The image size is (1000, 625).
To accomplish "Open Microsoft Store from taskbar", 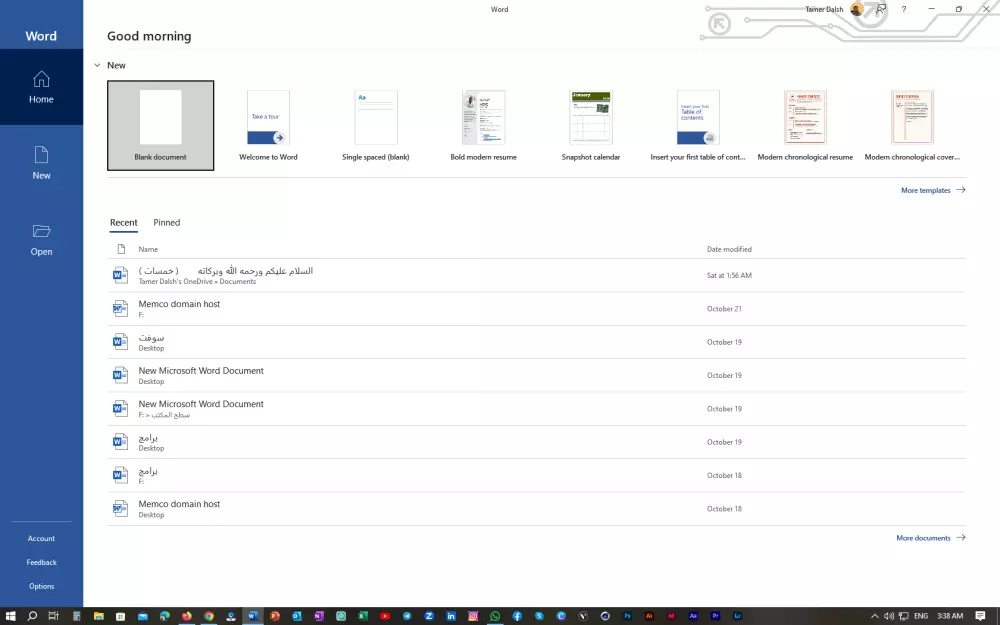I will point(121,616).
